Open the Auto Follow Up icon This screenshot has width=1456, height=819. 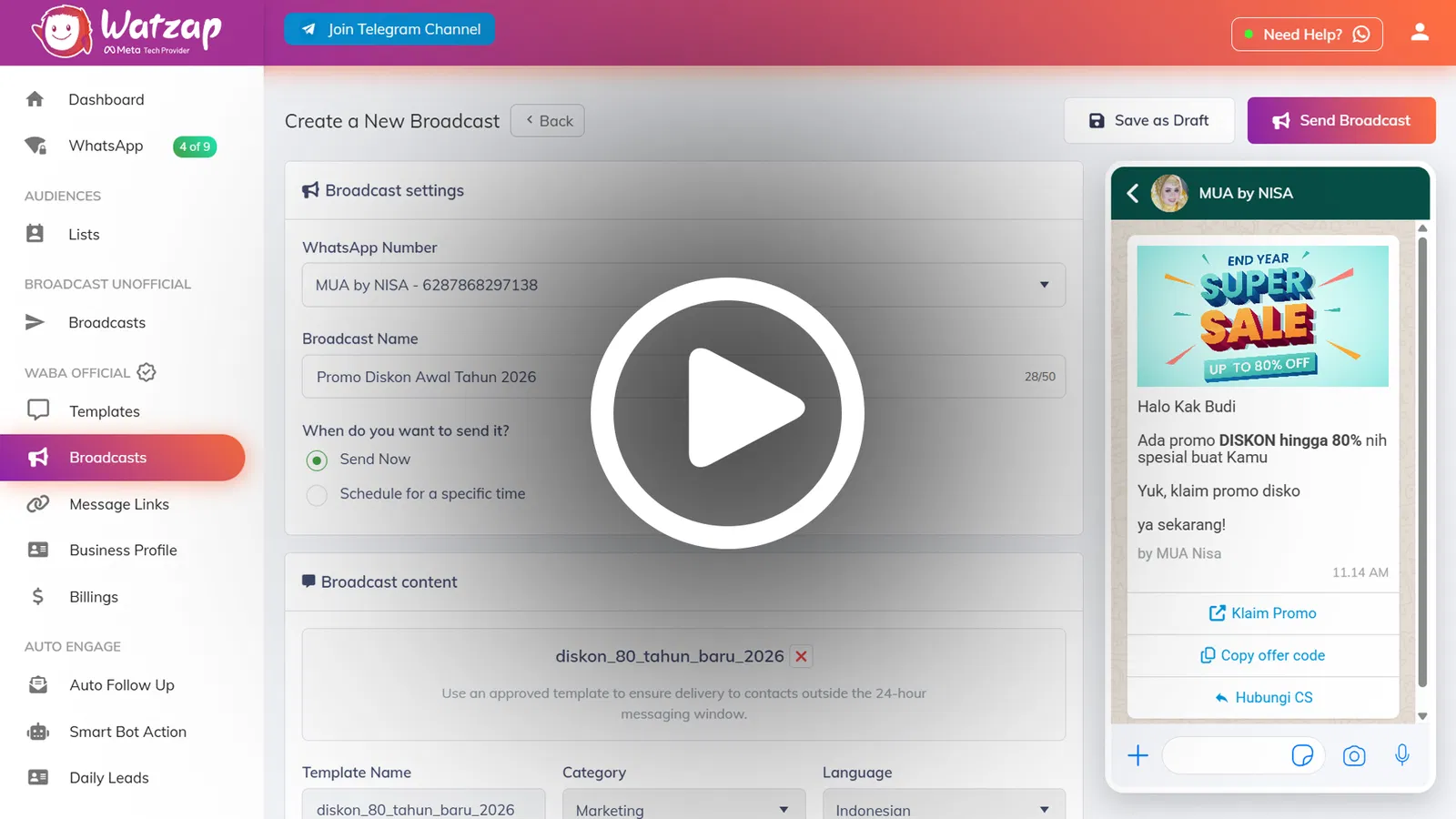point(38,685)
